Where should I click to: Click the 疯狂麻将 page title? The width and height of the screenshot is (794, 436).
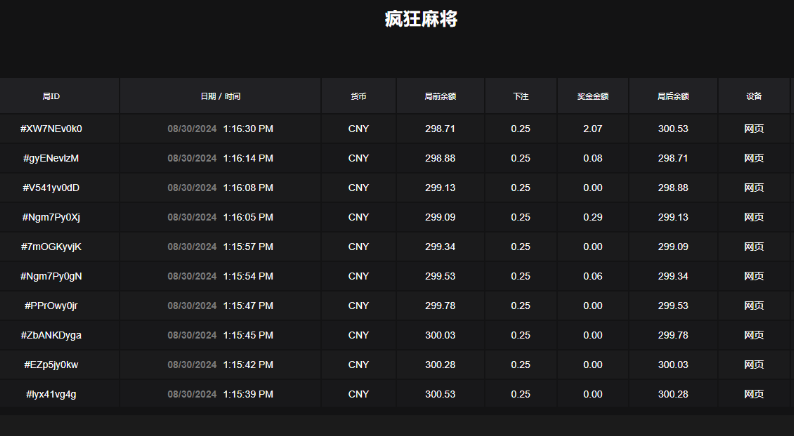pyautogui.click(x=421, y=19)
